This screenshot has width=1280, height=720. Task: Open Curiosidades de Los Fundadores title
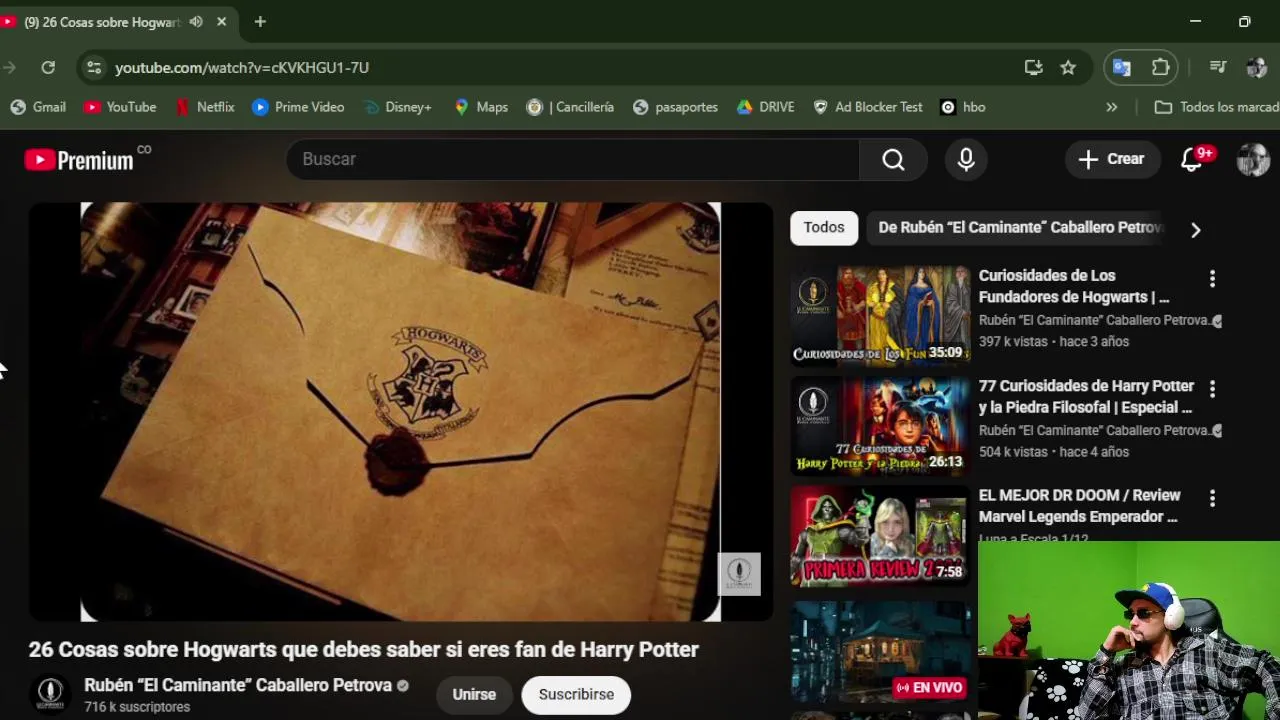tap(1074, 286)
